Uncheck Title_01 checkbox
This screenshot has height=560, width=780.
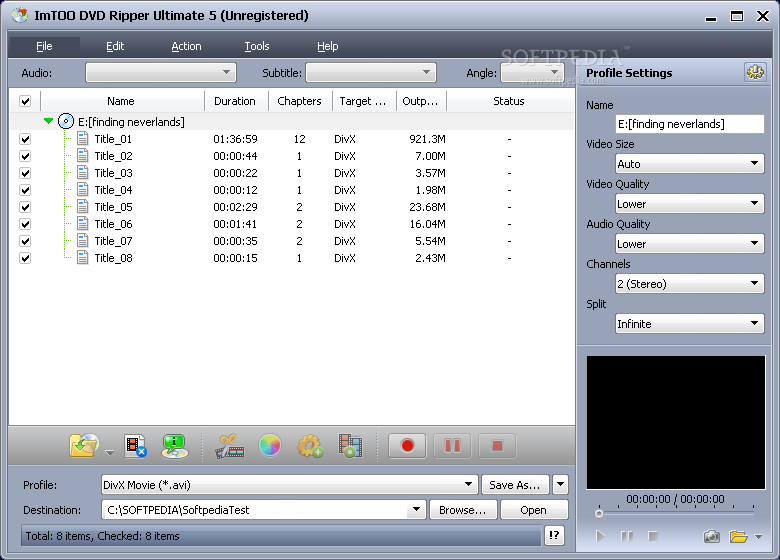(x=25, y=139)
